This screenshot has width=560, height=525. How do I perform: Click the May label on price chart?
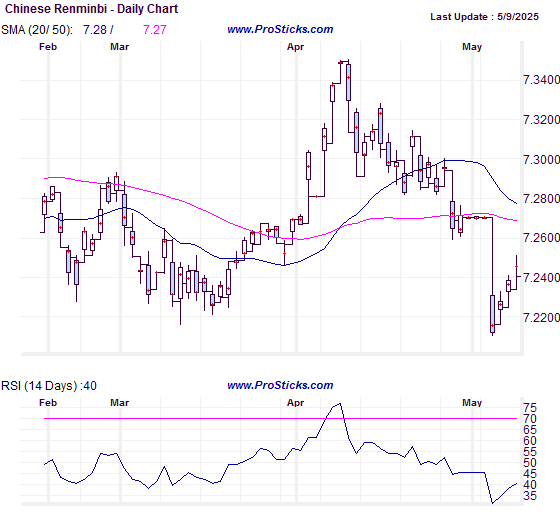(472, 47)
